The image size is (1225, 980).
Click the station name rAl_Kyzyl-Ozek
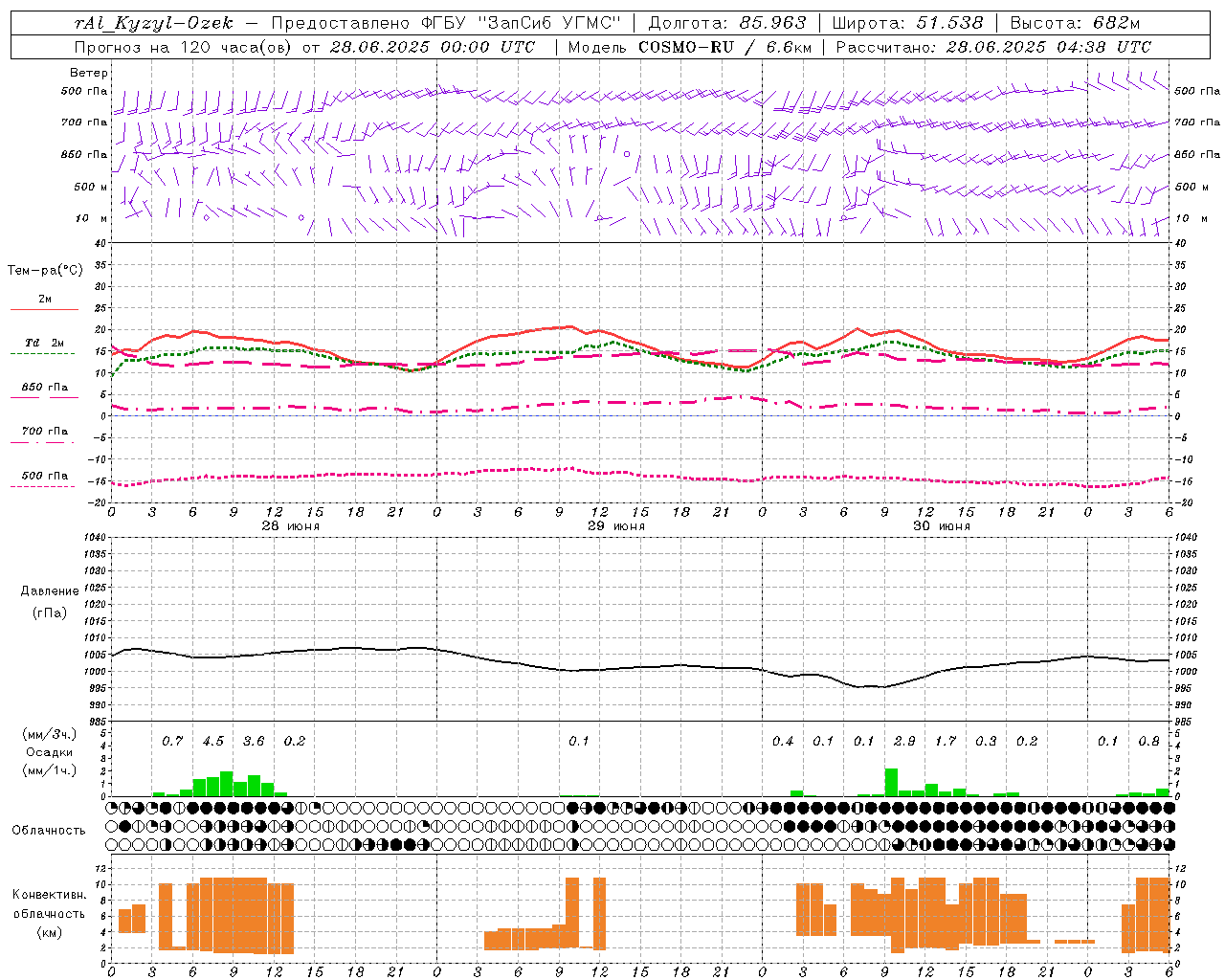[153, 23]
